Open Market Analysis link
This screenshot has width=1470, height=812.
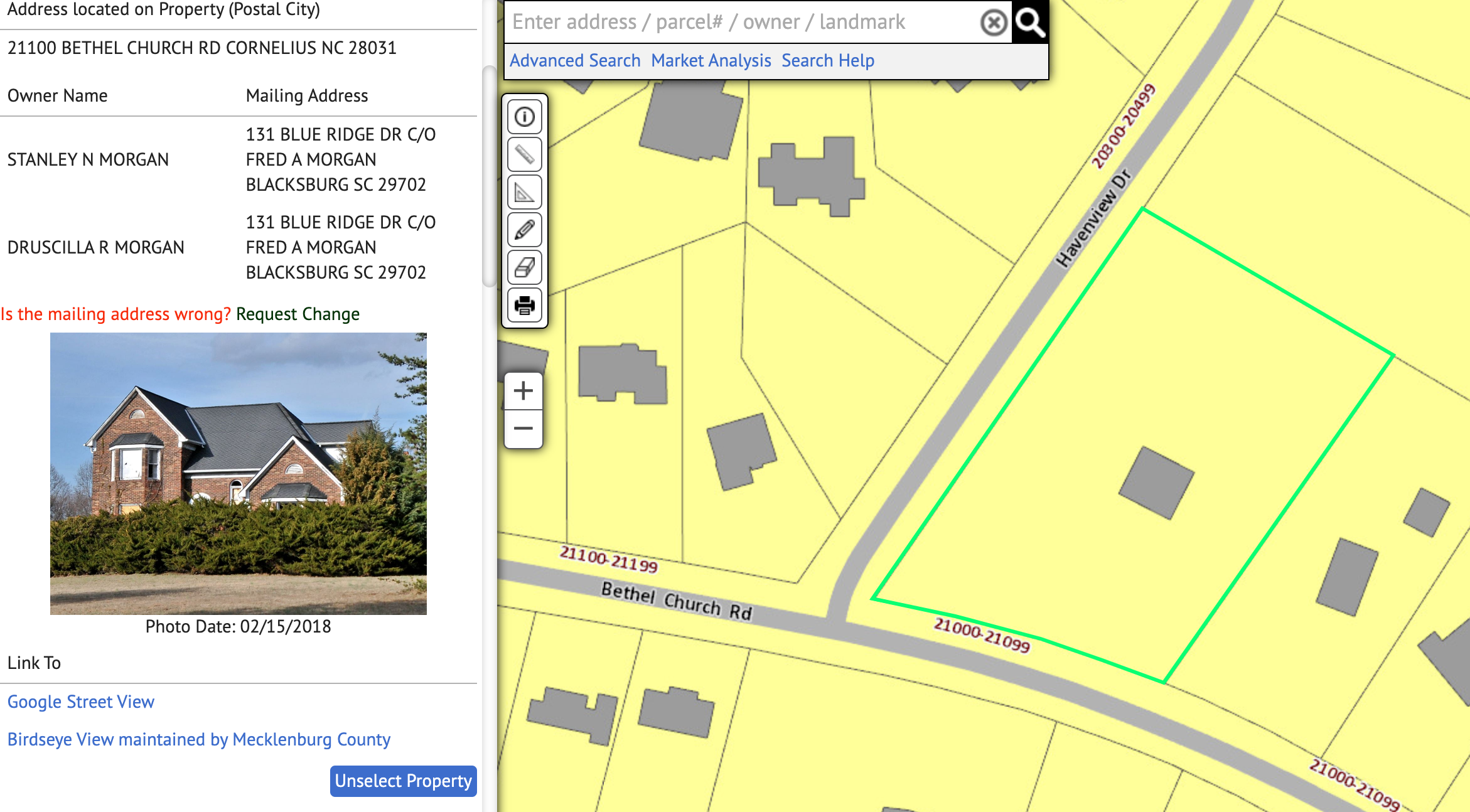pos(711,61)
